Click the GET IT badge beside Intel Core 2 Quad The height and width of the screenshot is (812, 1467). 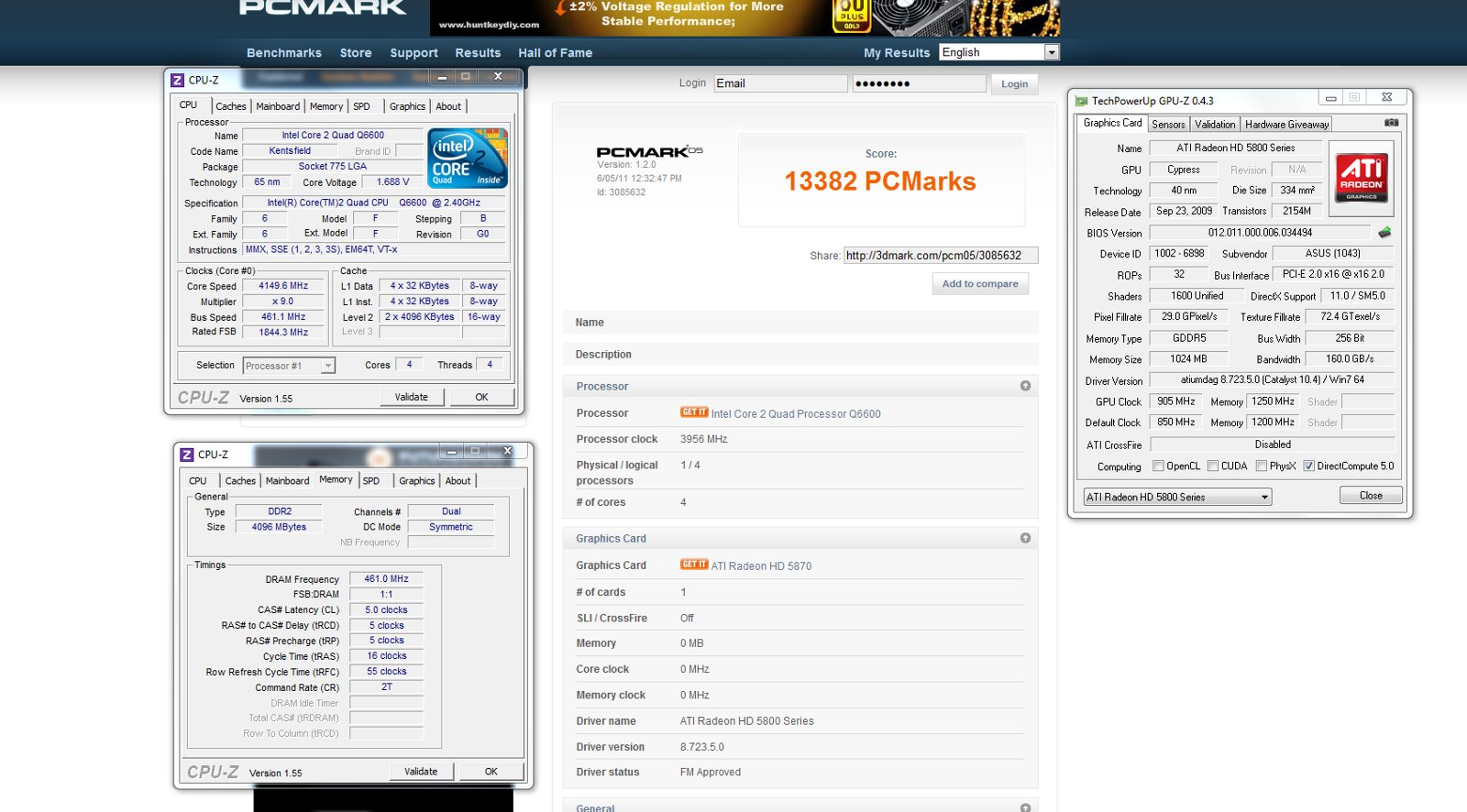(x=694, y=412)
